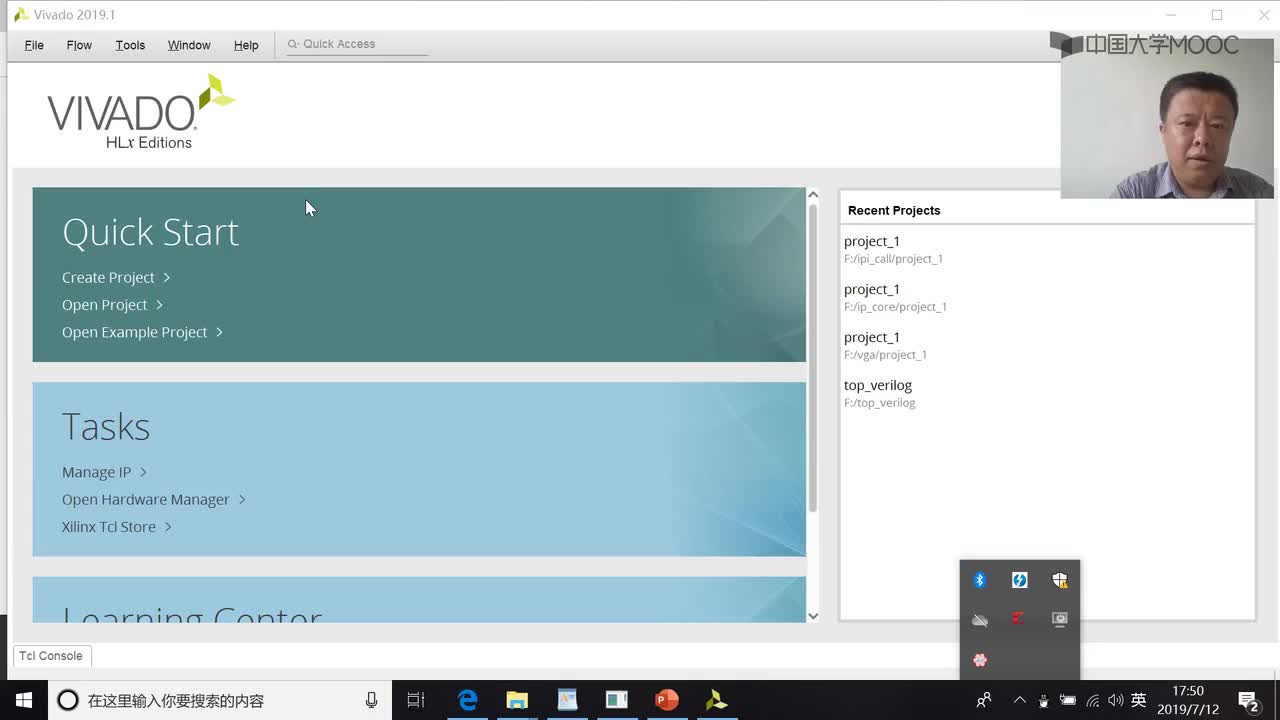Screen dimensions: 1280x720
Task: Click the pink flower tray icon
Action: [x=980, y=660]
